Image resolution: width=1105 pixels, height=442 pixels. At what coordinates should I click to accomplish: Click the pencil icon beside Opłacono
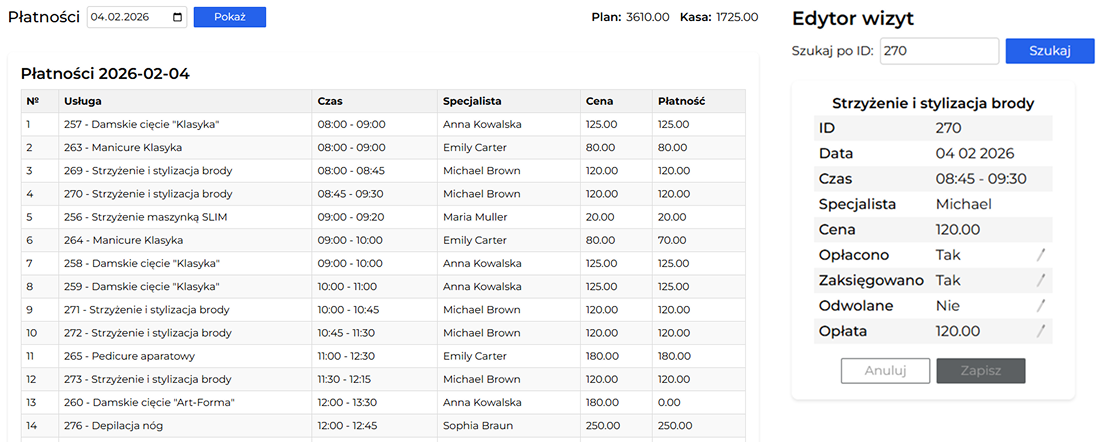(1041, 255)
